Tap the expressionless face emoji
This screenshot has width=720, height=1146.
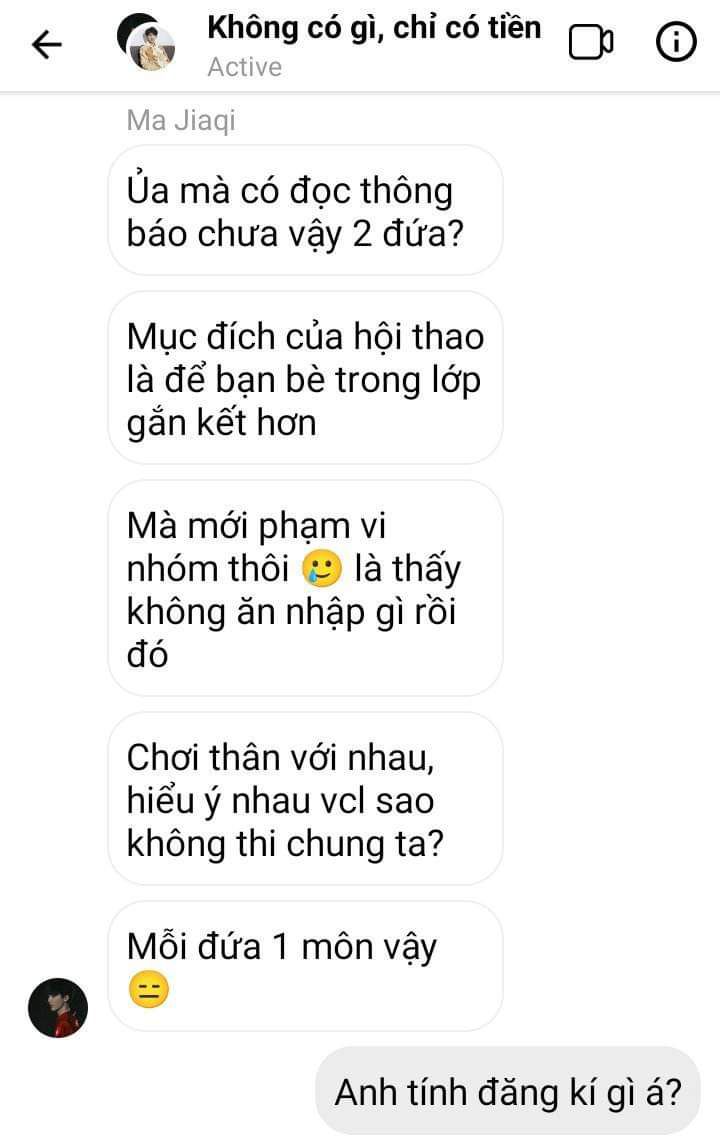point(149,989)
